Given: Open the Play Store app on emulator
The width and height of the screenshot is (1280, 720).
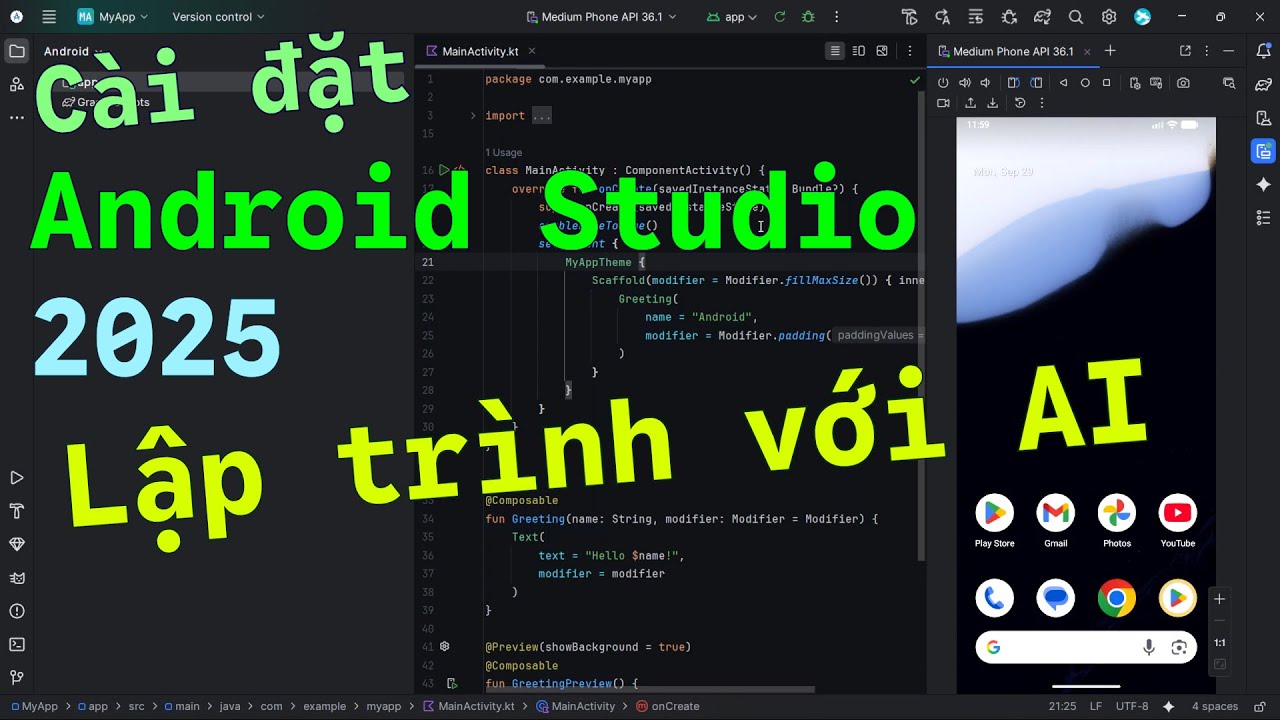Looking at the screenshot, I should click(994, 521).
